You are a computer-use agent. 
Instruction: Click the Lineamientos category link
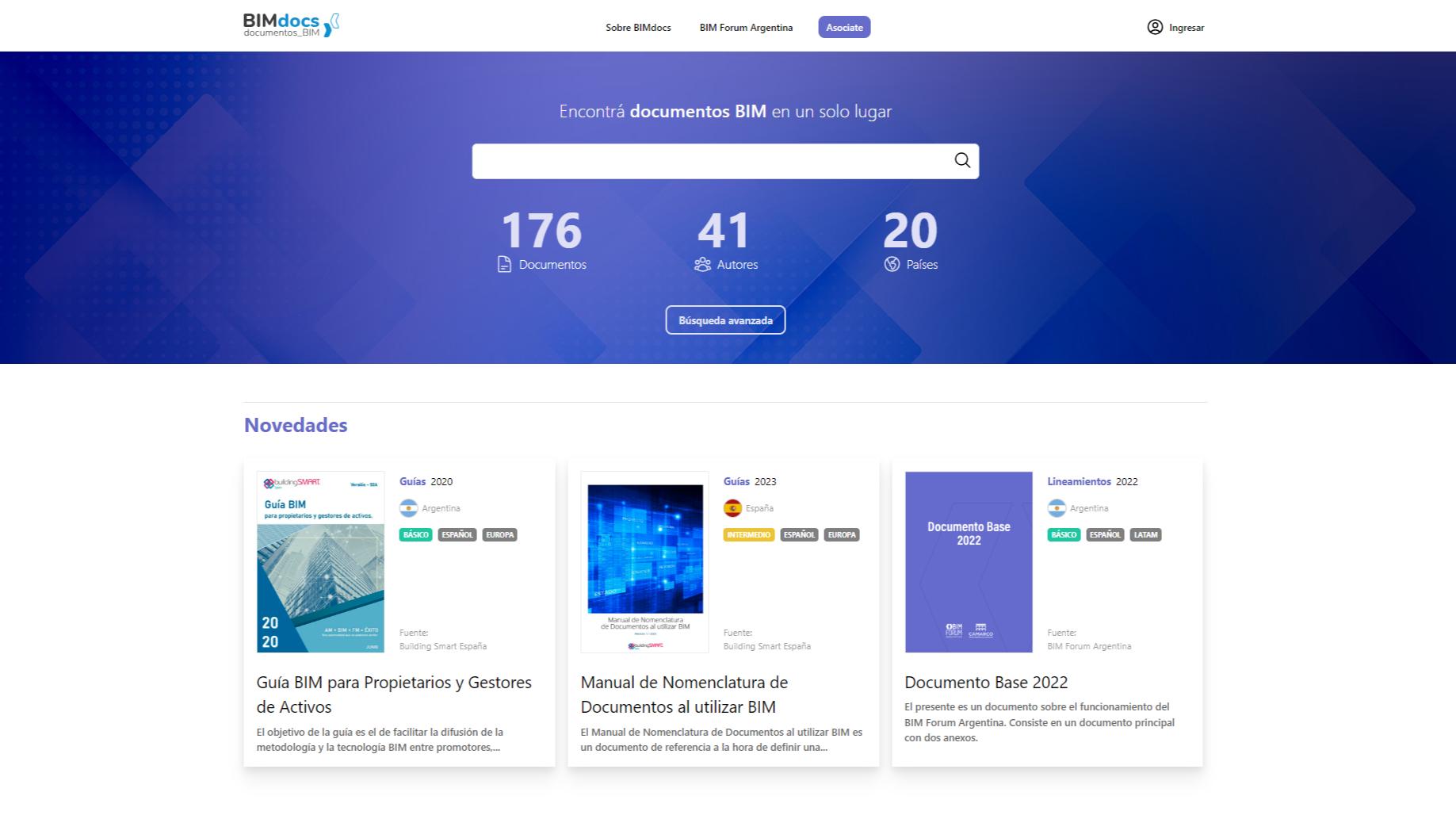coord(1079,481)
